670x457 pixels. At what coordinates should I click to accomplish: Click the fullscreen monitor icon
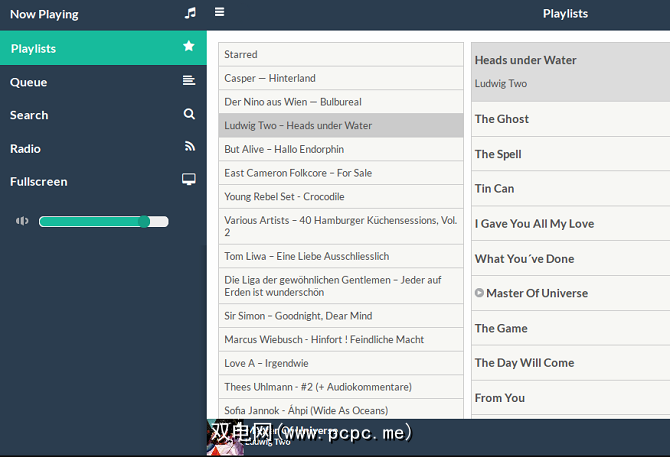[x=188, y=179]
